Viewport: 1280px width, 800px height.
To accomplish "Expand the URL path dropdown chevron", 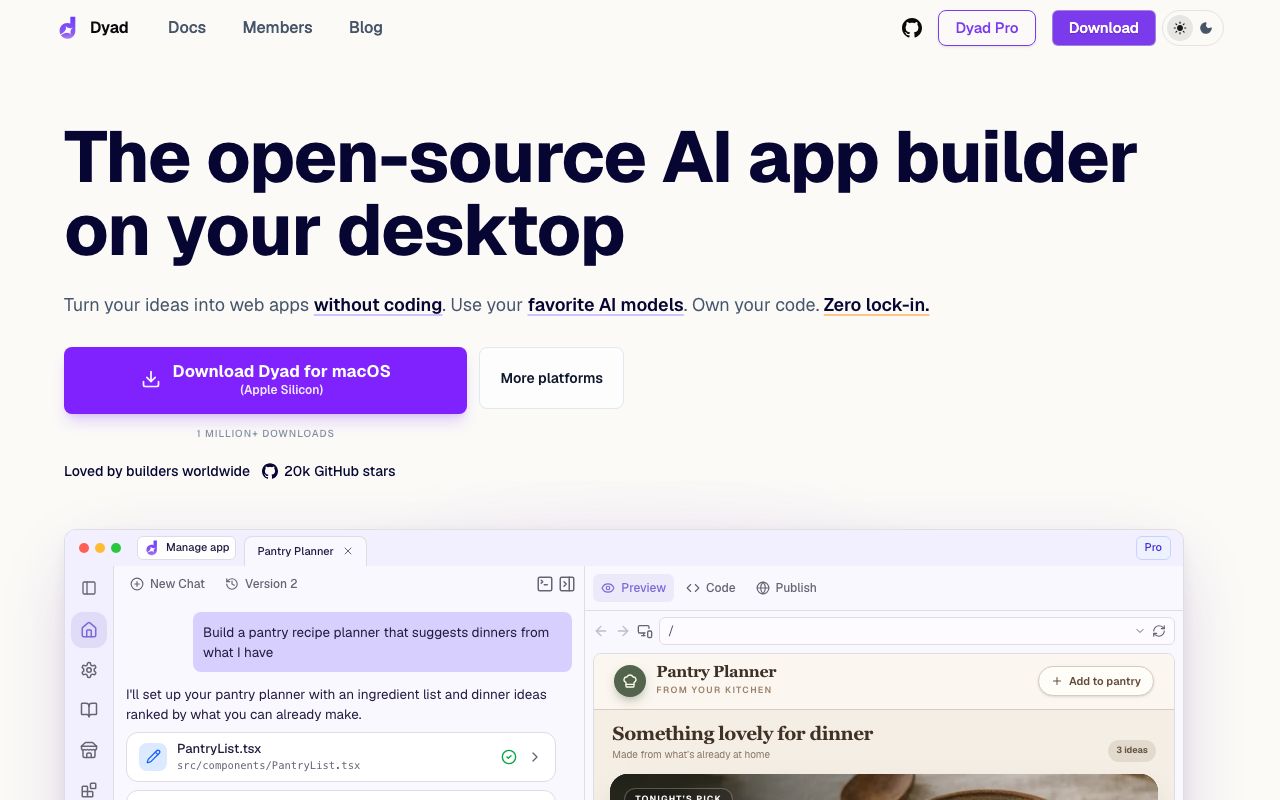I will [1139, 631].
